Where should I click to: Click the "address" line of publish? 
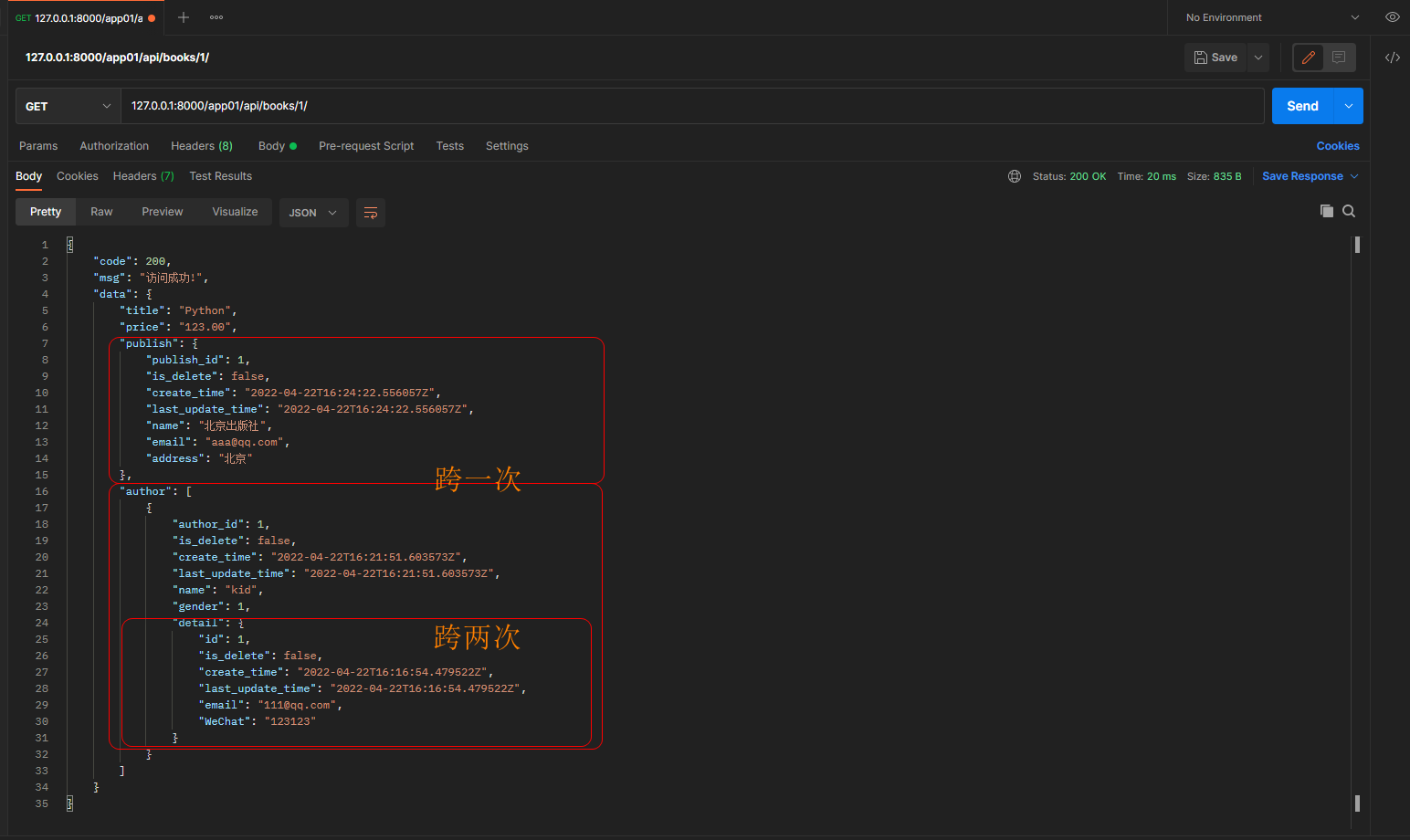coord(199,458)
